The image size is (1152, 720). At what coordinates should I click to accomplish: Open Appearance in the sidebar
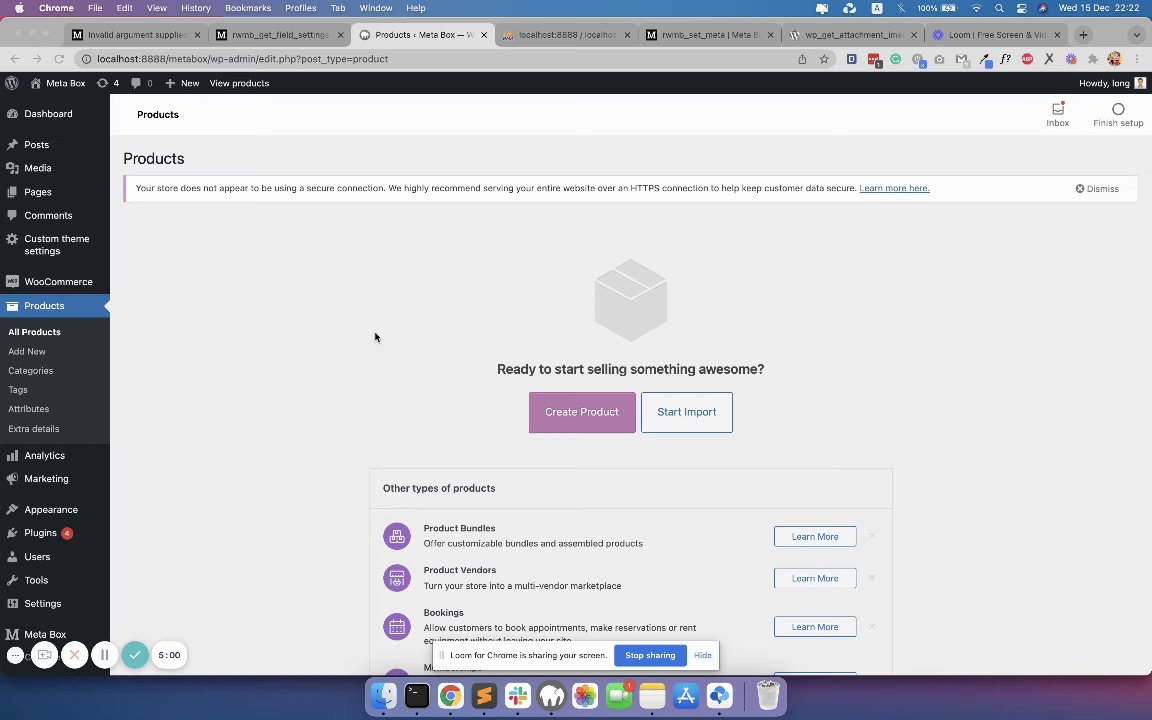tap(55, 509)
